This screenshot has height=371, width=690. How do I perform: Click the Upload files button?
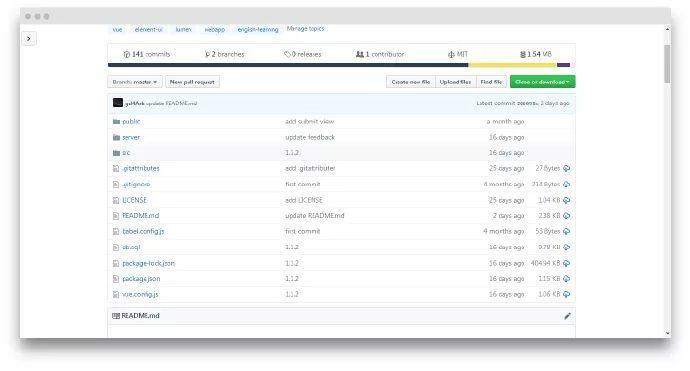pos(455,82)
